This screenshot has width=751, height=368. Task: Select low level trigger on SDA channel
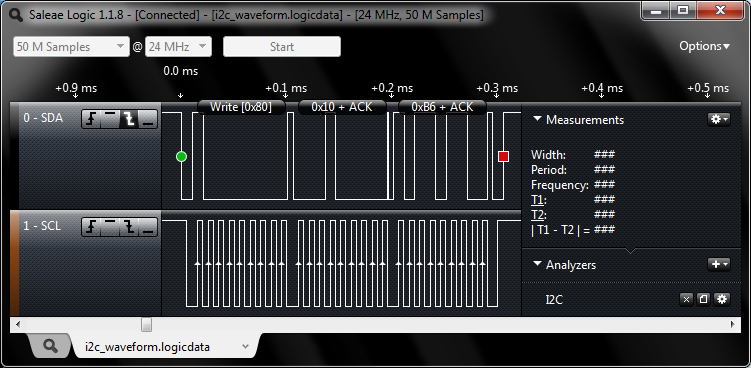click(x=148, y=119)
